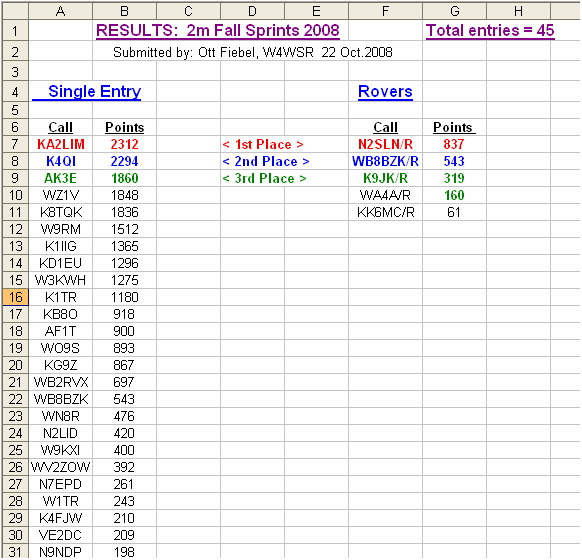
Task: Click the 3rd Place label cell
Action: click(x=265, y=178)
